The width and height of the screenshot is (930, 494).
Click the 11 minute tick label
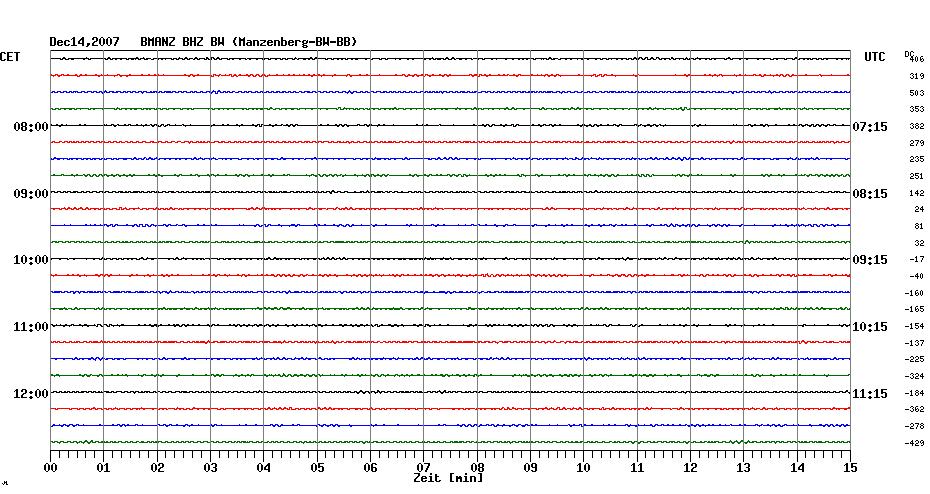click(637, 468)
